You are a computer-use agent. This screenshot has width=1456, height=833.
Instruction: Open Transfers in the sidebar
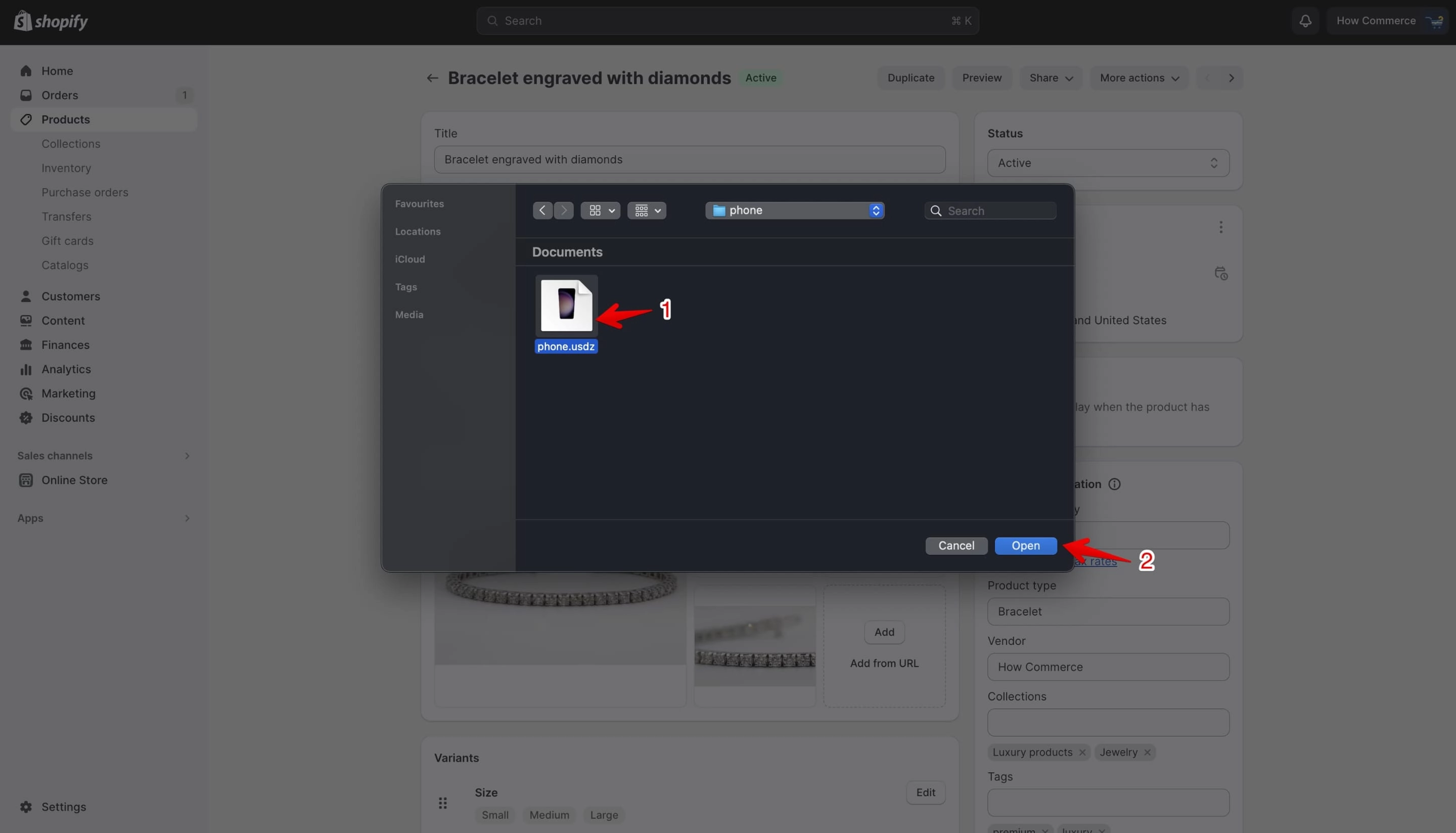(x=66, y=217)
